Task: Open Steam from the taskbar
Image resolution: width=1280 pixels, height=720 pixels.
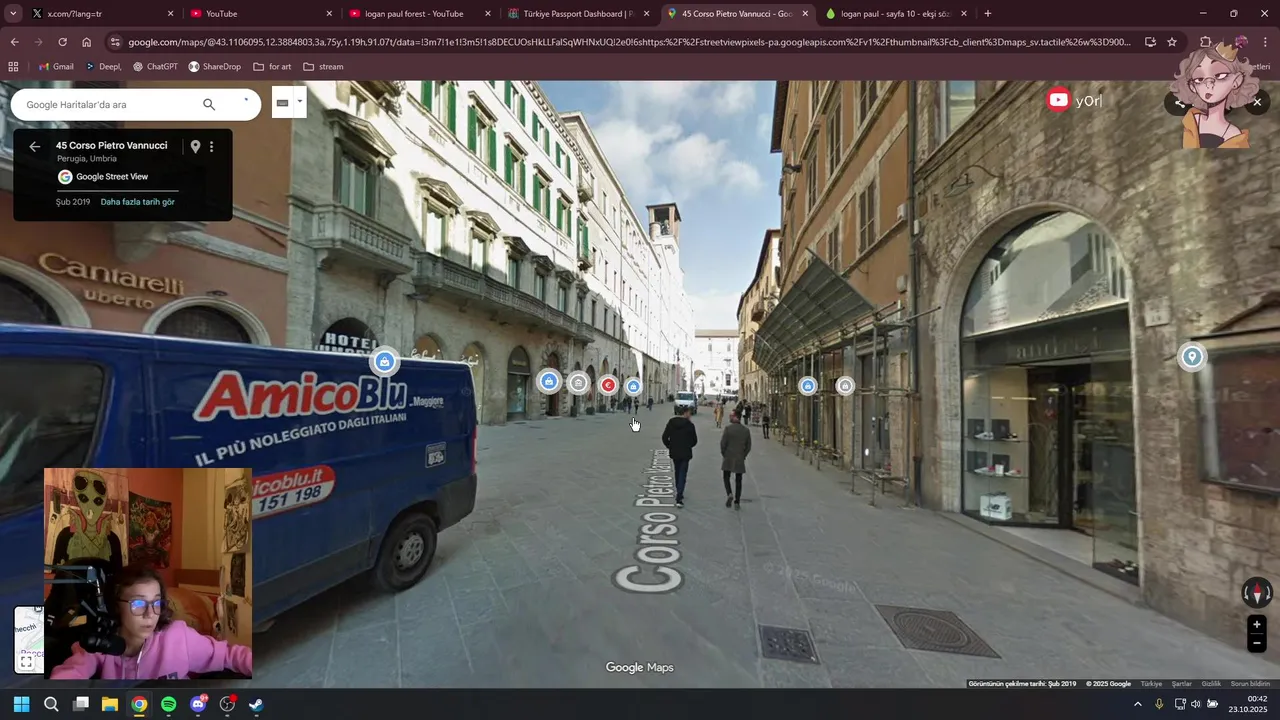Action: pyautogui.click(x=256, y=704)
